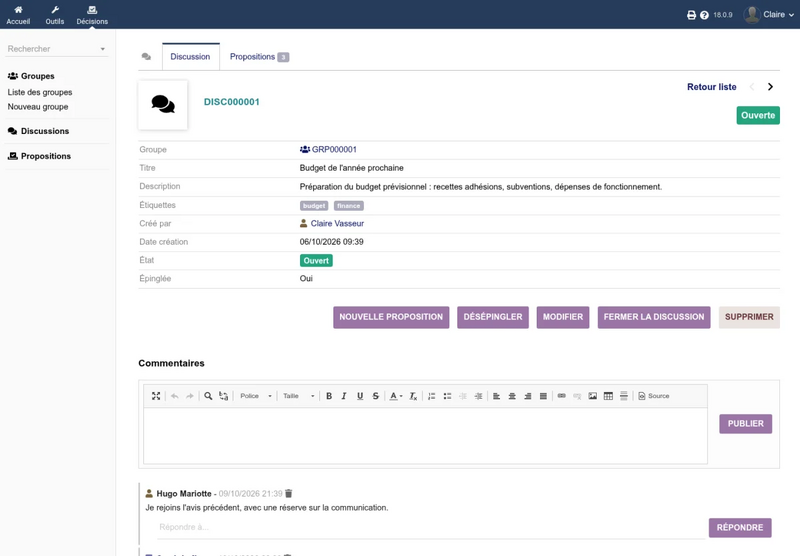The image size is (800, 556).
Task: Center align text
Action: [512, 396]
